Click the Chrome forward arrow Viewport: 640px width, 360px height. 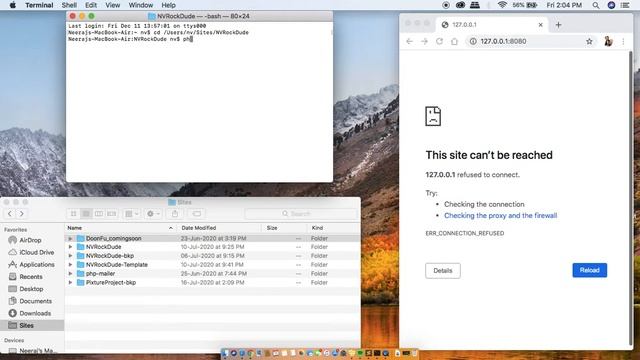click(x=424, y=41)
